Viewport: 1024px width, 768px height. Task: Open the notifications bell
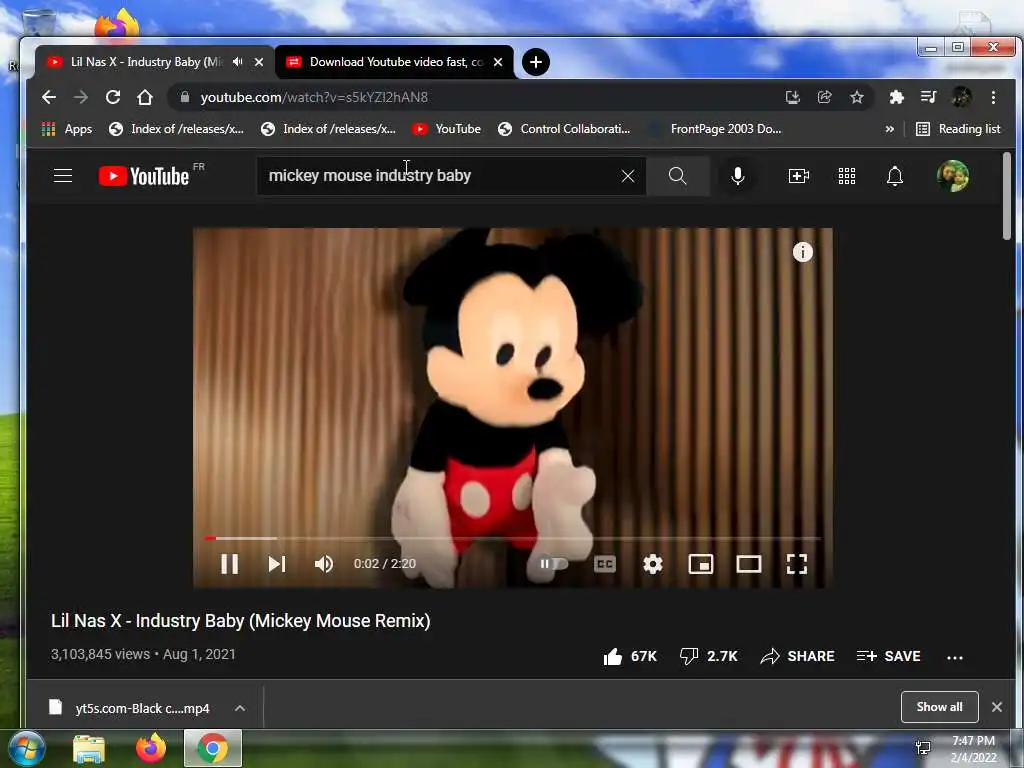click(x=895, y=176)
